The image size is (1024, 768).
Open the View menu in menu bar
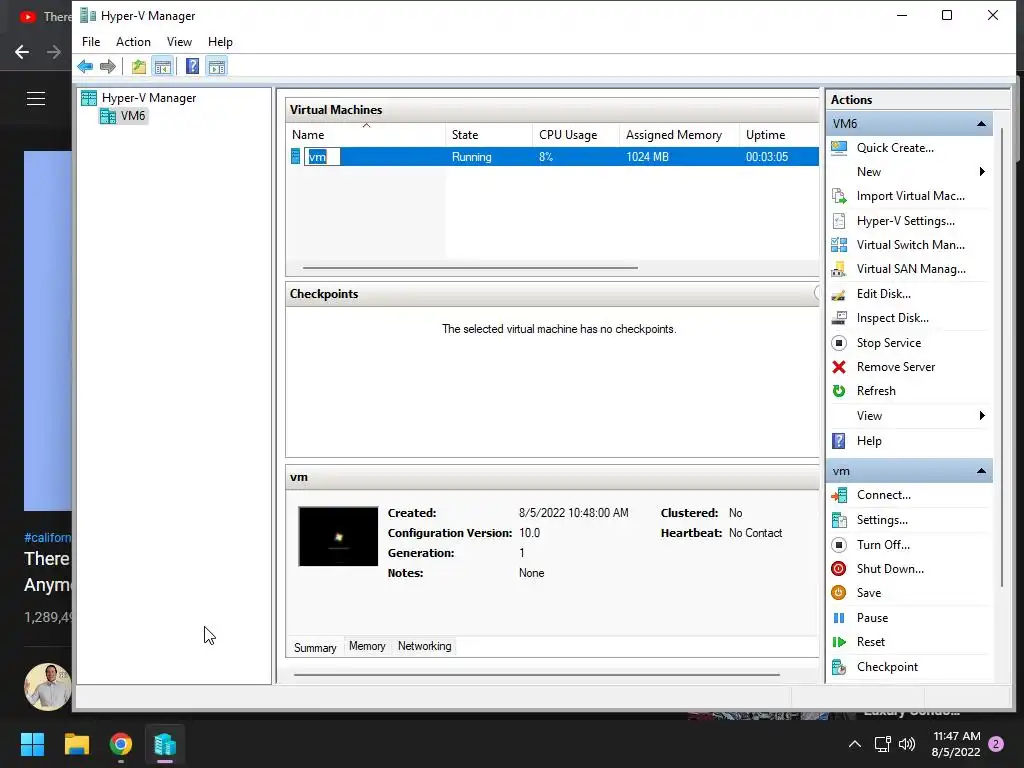(179, 42)
